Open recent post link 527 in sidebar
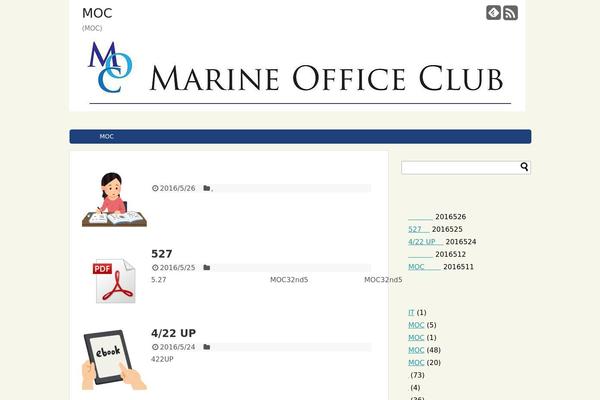 pyautogui.click(x=419, y=229)
